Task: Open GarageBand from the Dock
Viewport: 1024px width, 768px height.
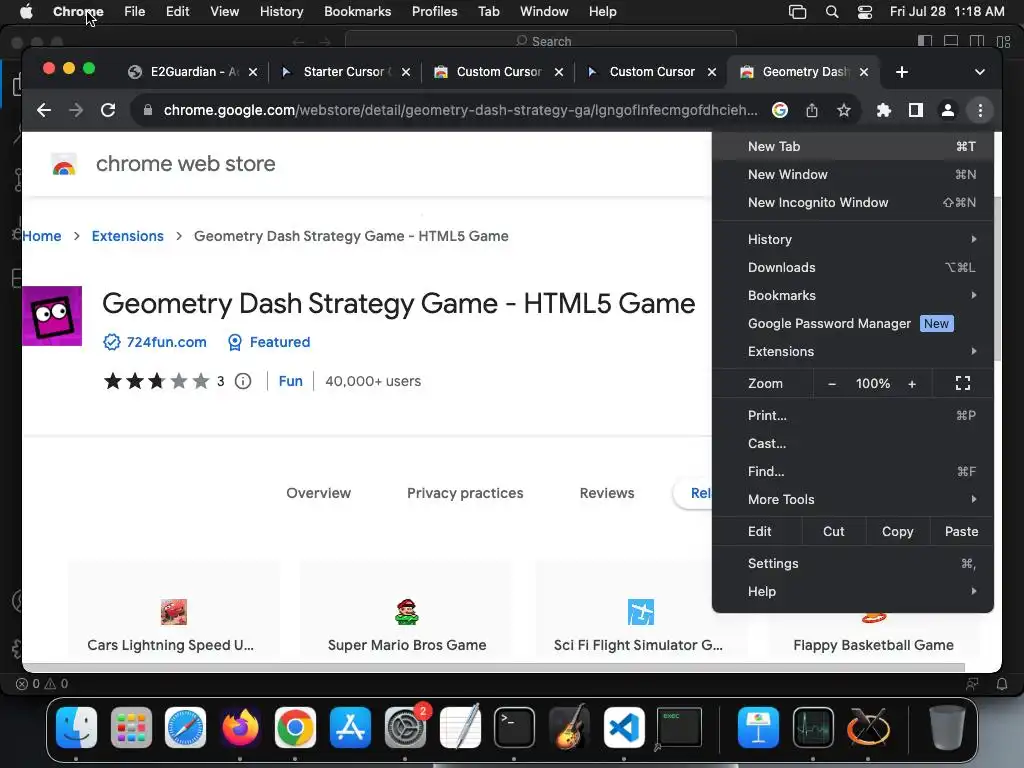Action: tap(569, 728)
